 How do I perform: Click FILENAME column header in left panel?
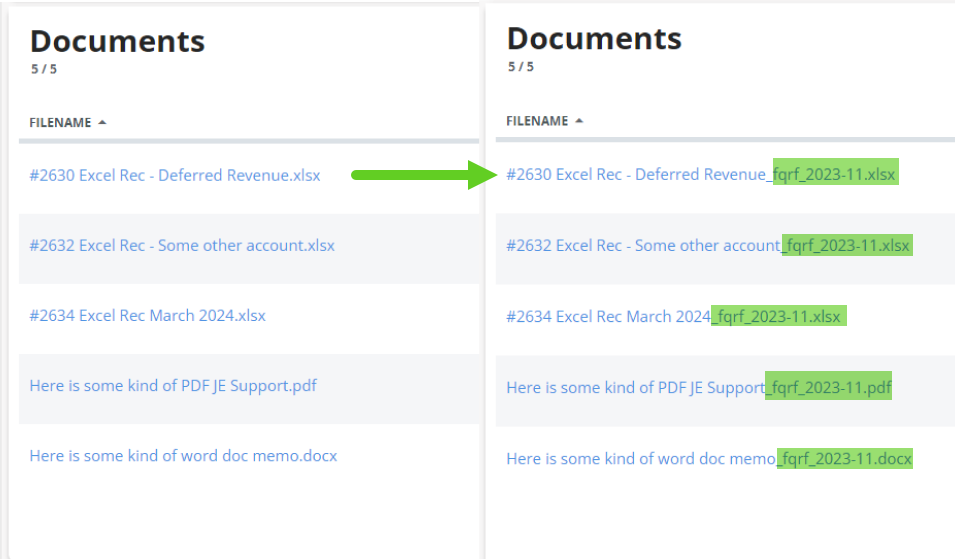tap(60, 123)
